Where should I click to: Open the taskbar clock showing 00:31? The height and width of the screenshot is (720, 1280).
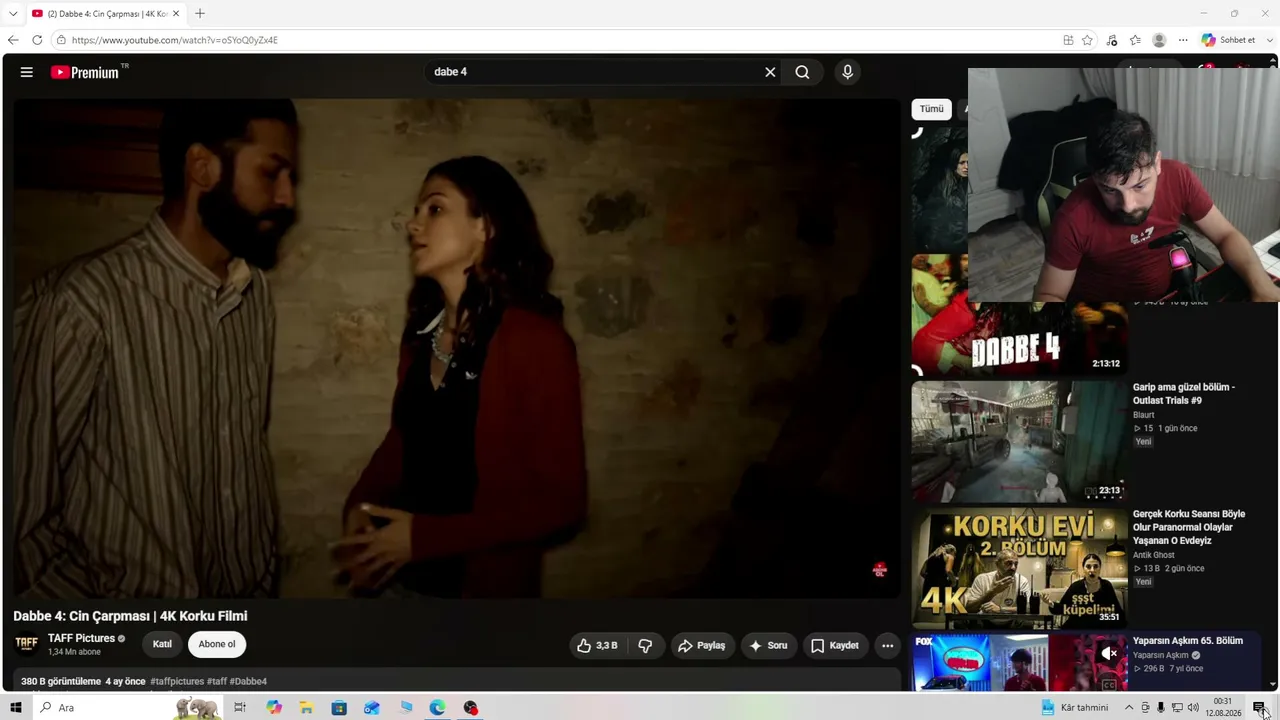pos(1223,708)
